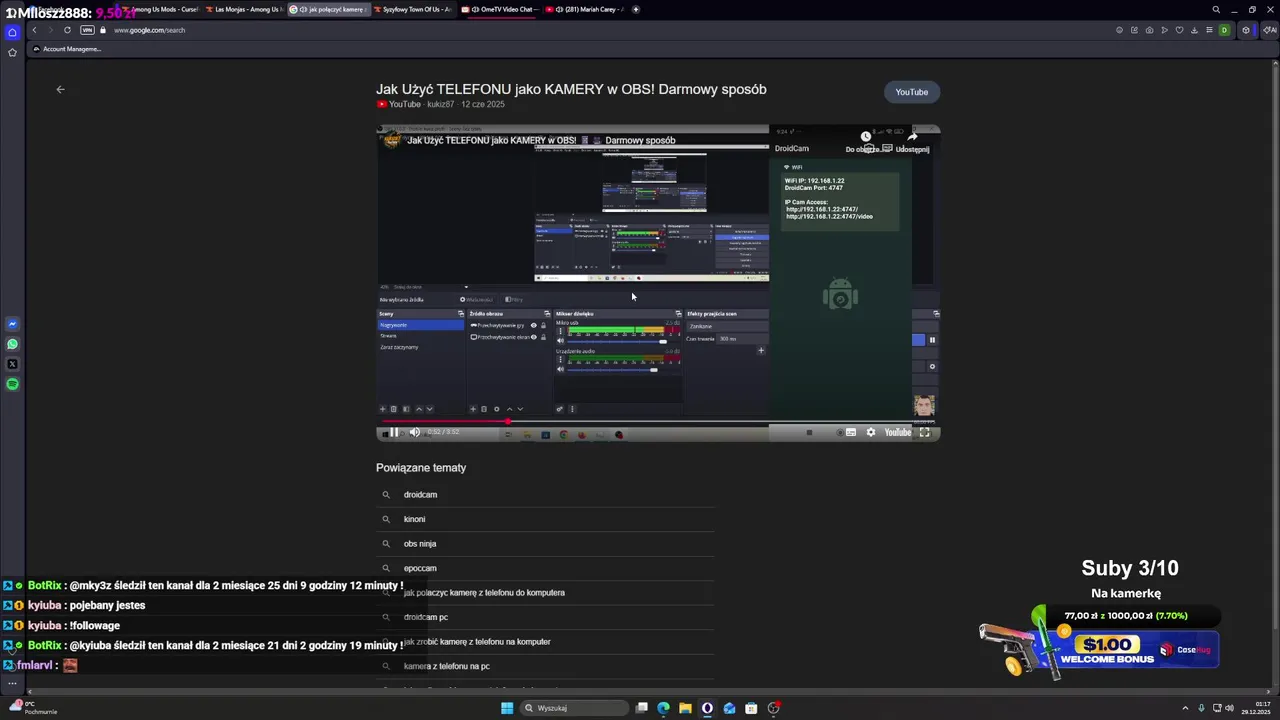Open the Easy Setup toolbar icon
Image resolution: width=1280 pixels, height=720 pixels.
[x=1209, y=30]
